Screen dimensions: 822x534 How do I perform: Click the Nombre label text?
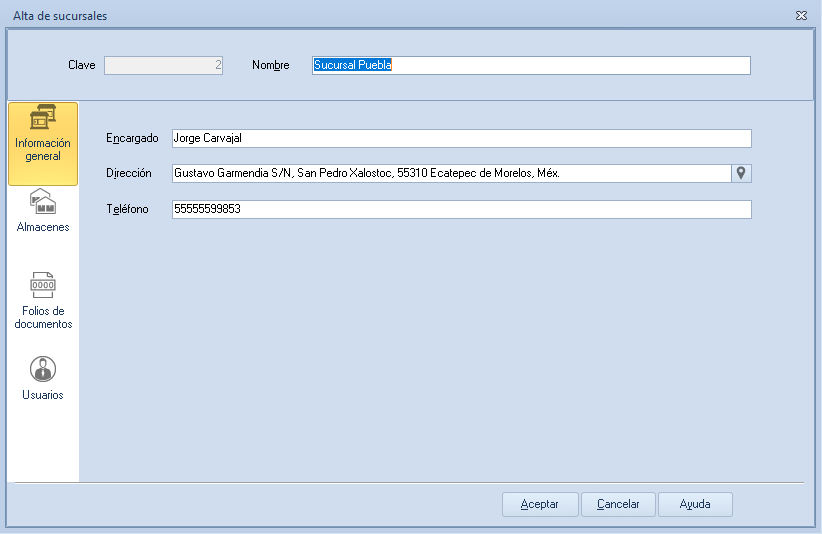click(271, 65)
